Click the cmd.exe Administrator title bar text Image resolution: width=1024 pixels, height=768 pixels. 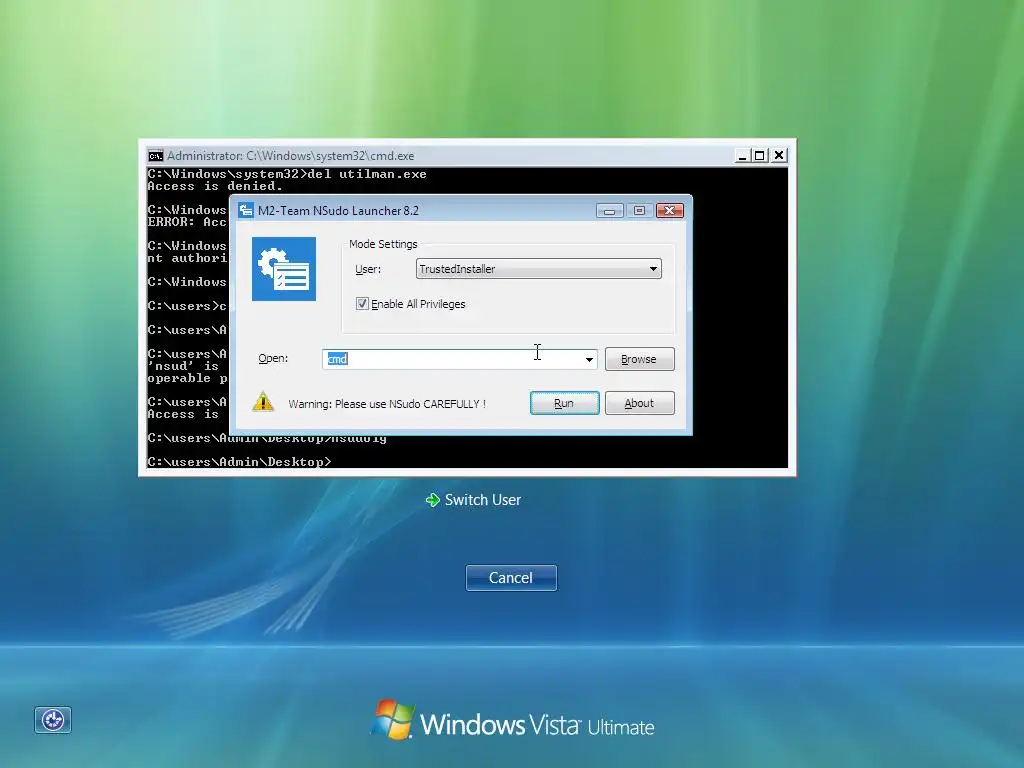click(291, 155)
